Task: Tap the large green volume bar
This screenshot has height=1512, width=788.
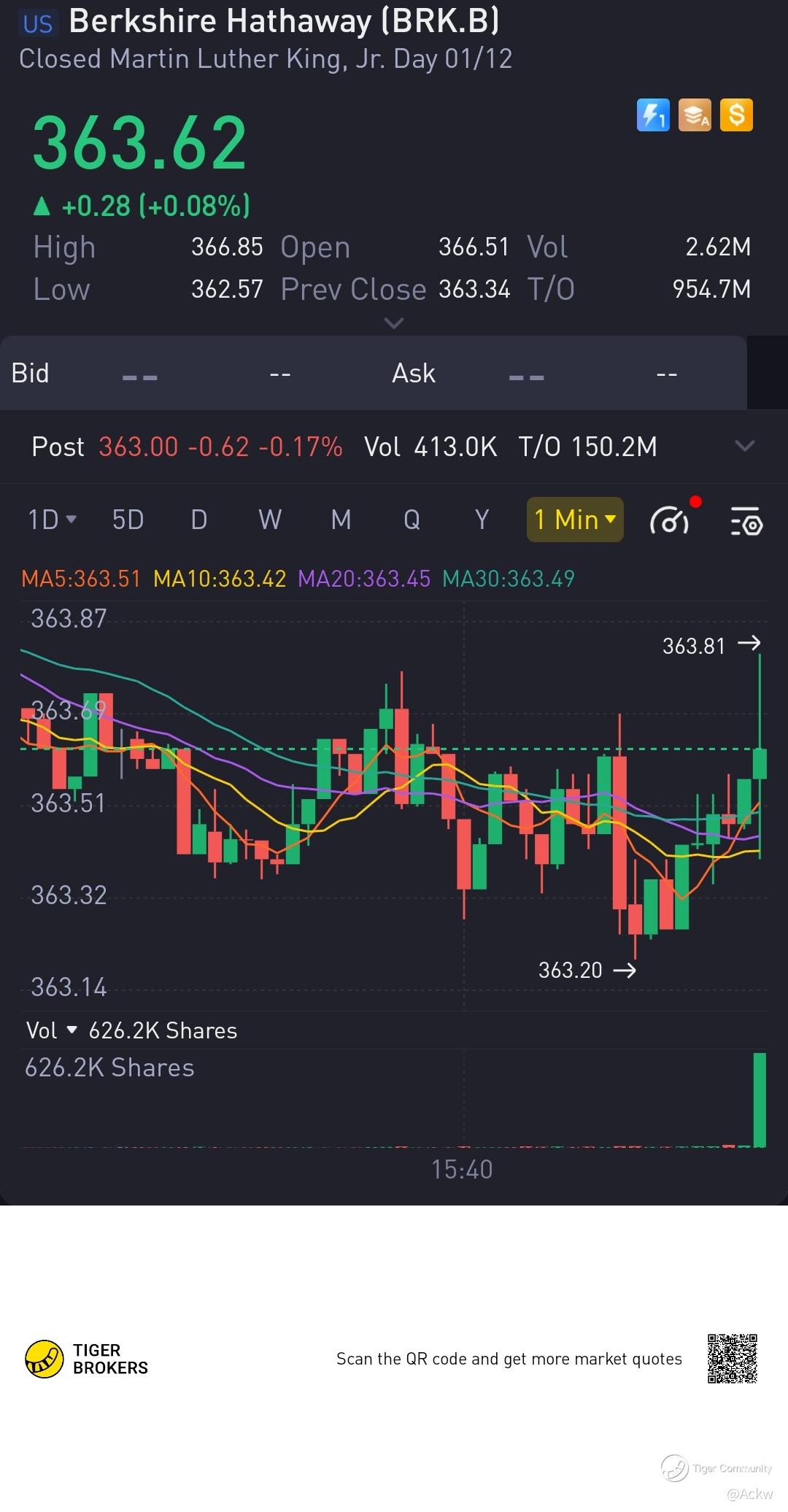Action: pos(760,1100)
